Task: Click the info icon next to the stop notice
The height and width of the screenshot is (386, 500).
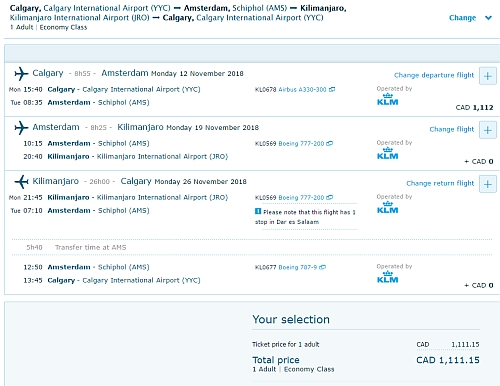Action: (x=258, y=211)
